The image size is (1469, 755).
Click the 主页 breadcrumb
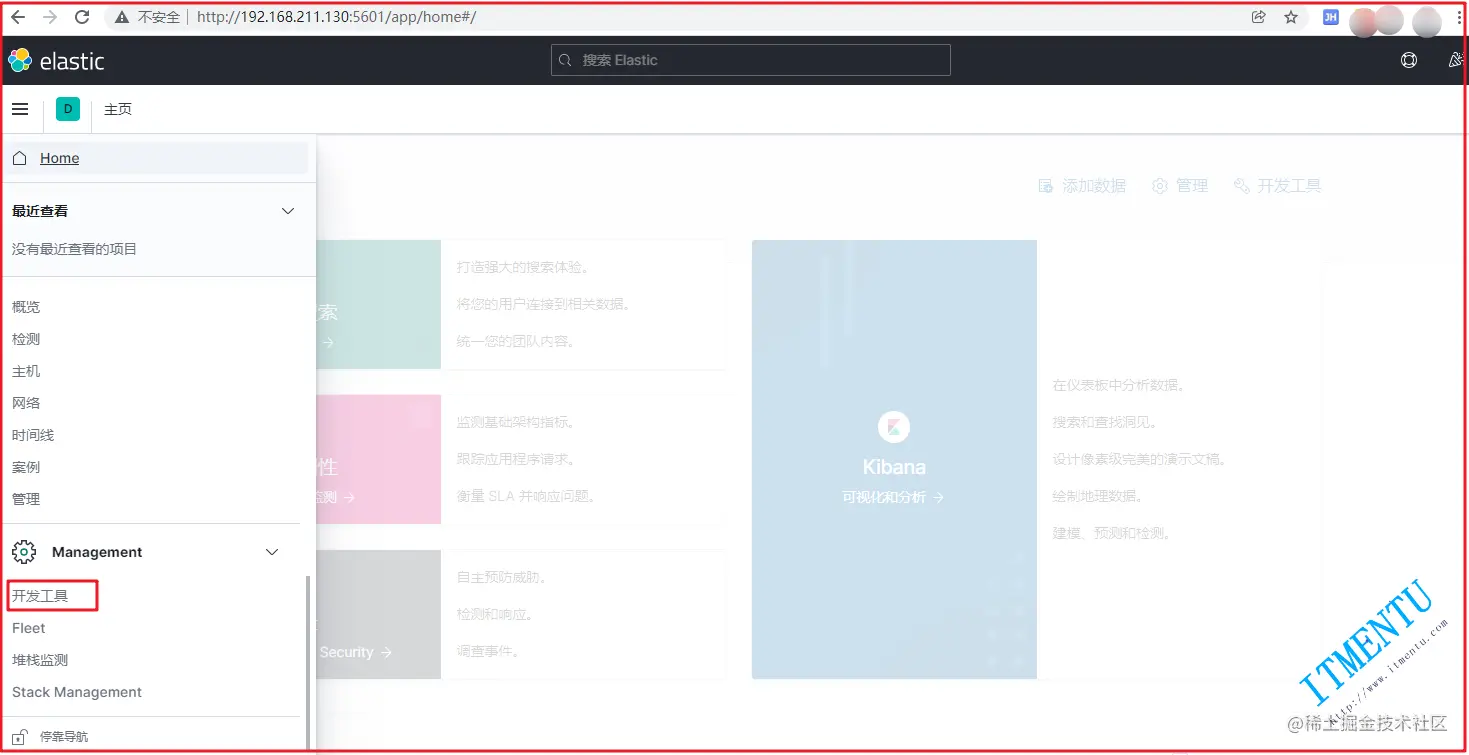[x=118, y=109]
